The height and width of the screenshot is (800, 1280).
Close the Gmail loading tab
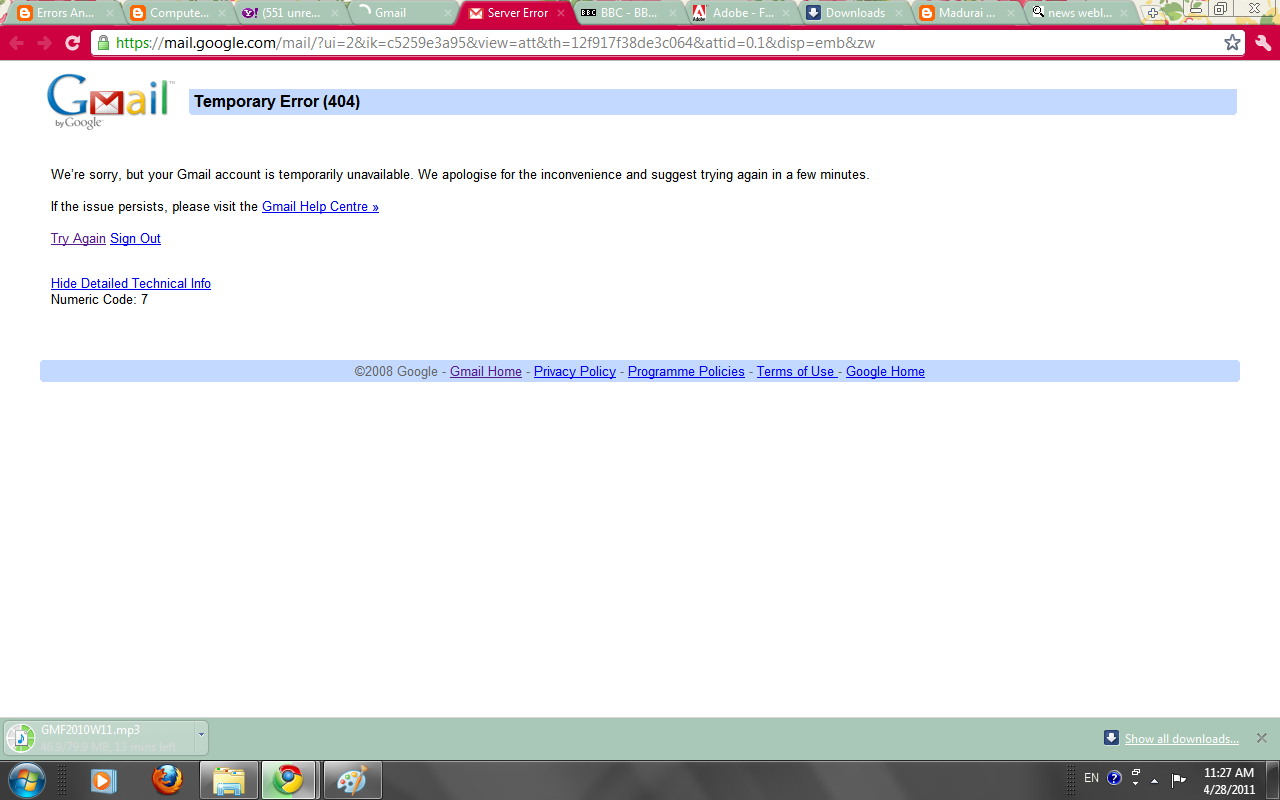448,13
